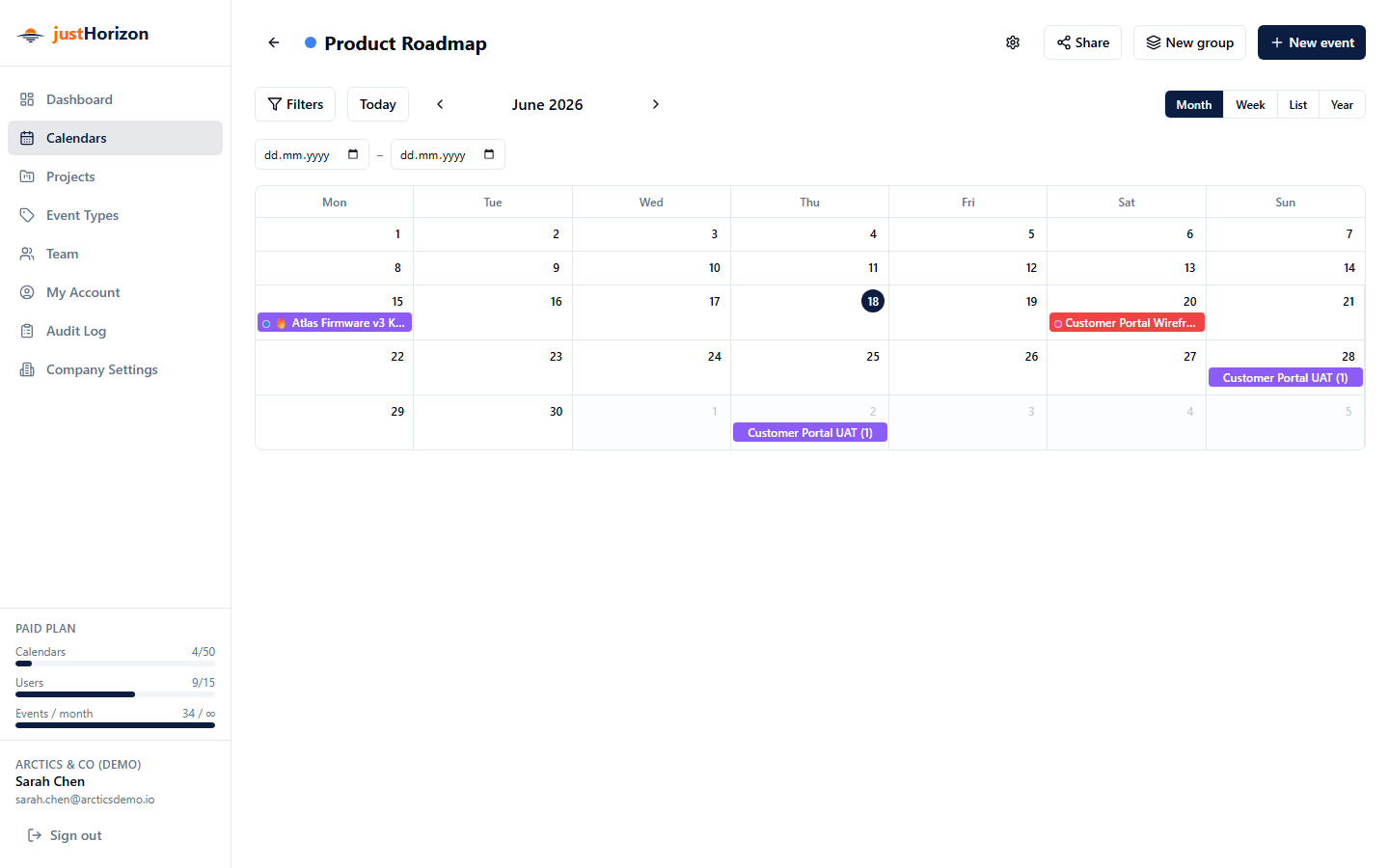Click the Sat column header
This screenshot has height=868, width=1389.
pyautogui.click(x=1127, y=203)
